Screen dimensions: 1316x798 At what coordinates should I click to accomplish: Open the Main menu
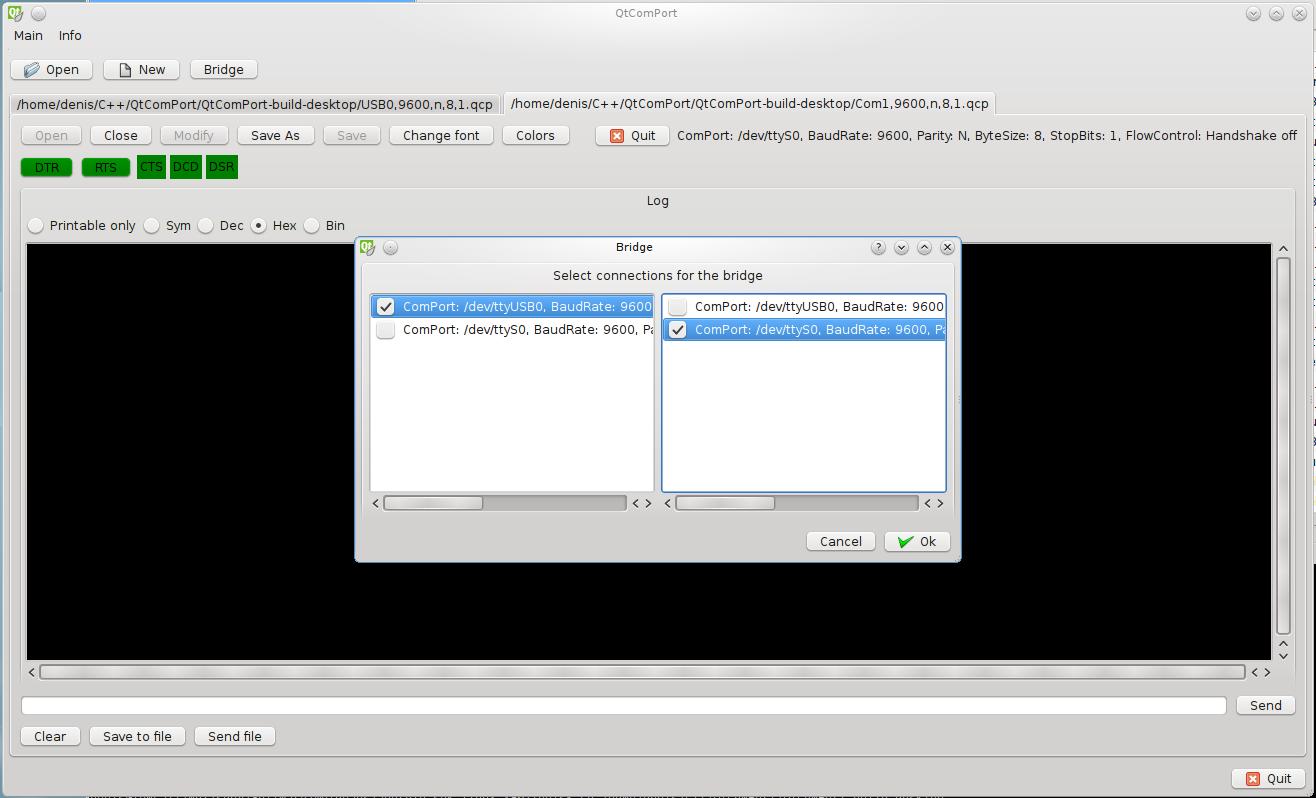coord(28,35)
